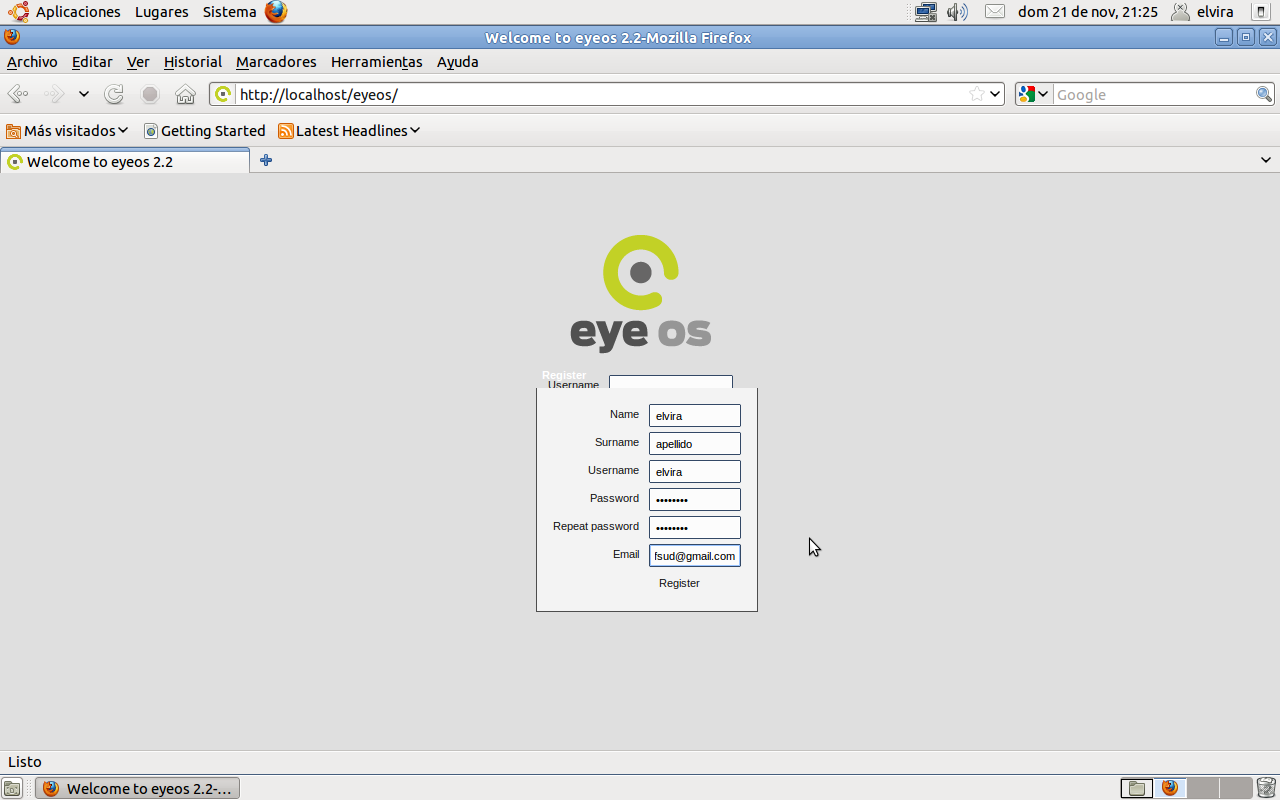
Task: Click the Show desktop icon in bottom panel
Action: click(x=12, y=788)
